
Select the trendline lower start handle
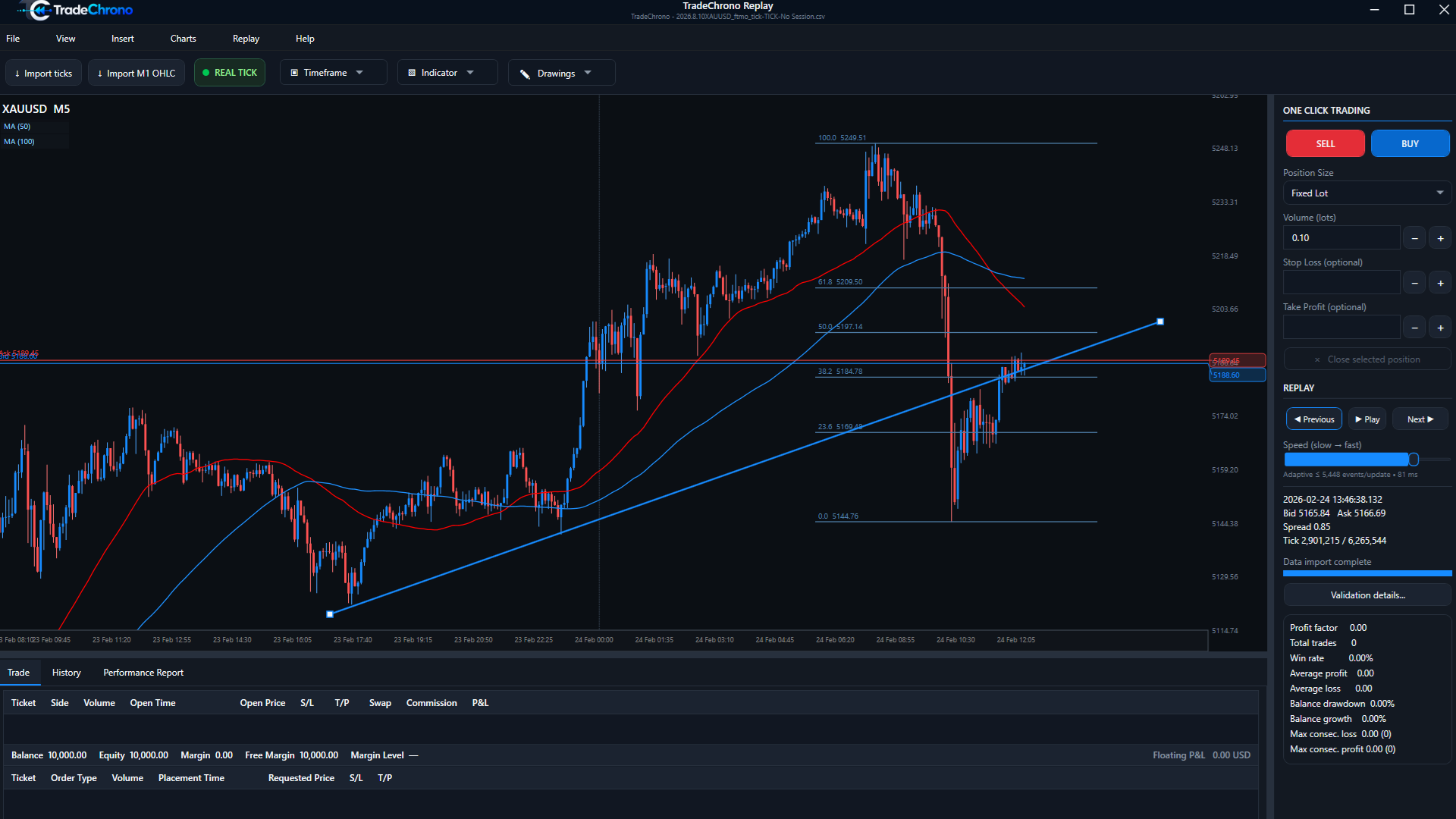[330, 614]
